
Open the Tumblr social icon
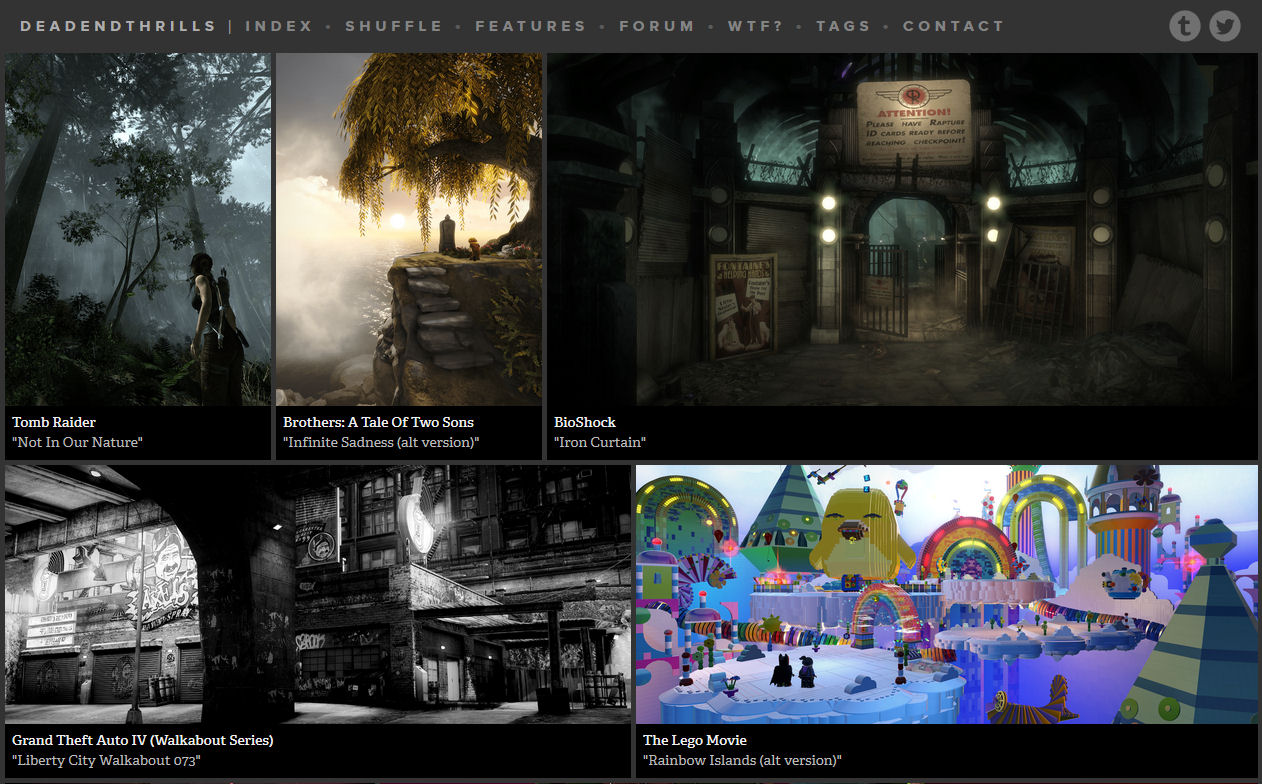click(1184, 26)
